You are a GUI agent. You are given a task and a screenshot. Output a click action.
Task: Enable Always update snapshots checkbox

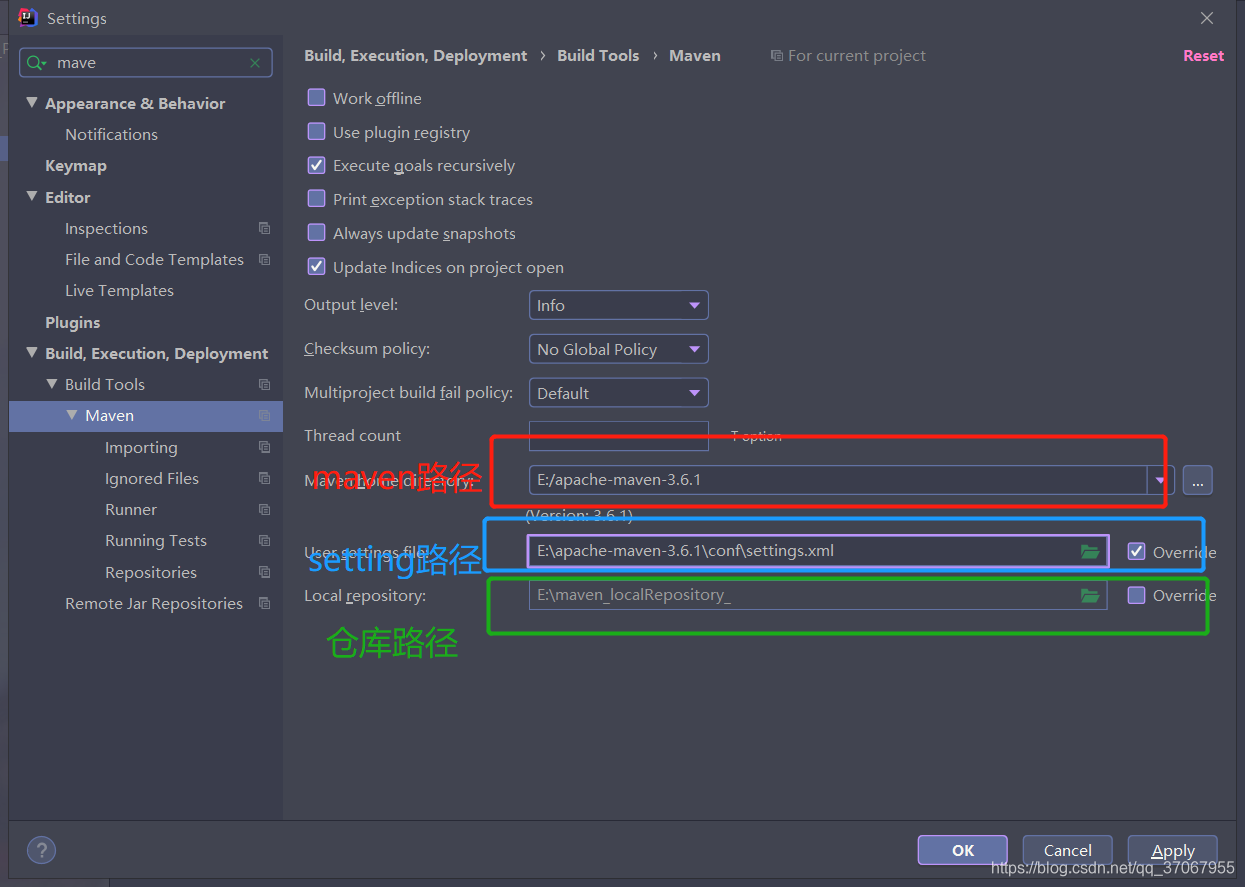(316, 233)
